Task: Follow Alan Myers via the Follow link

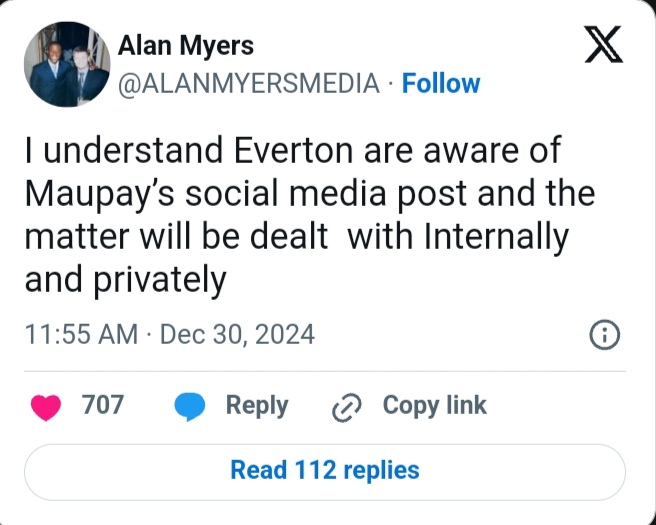Action: 441,84
